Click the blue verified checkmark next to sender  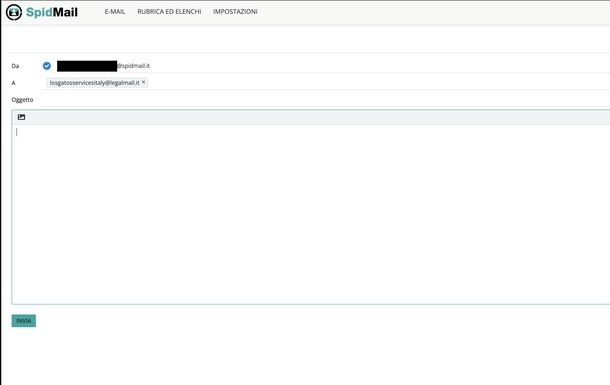(47, 66)
